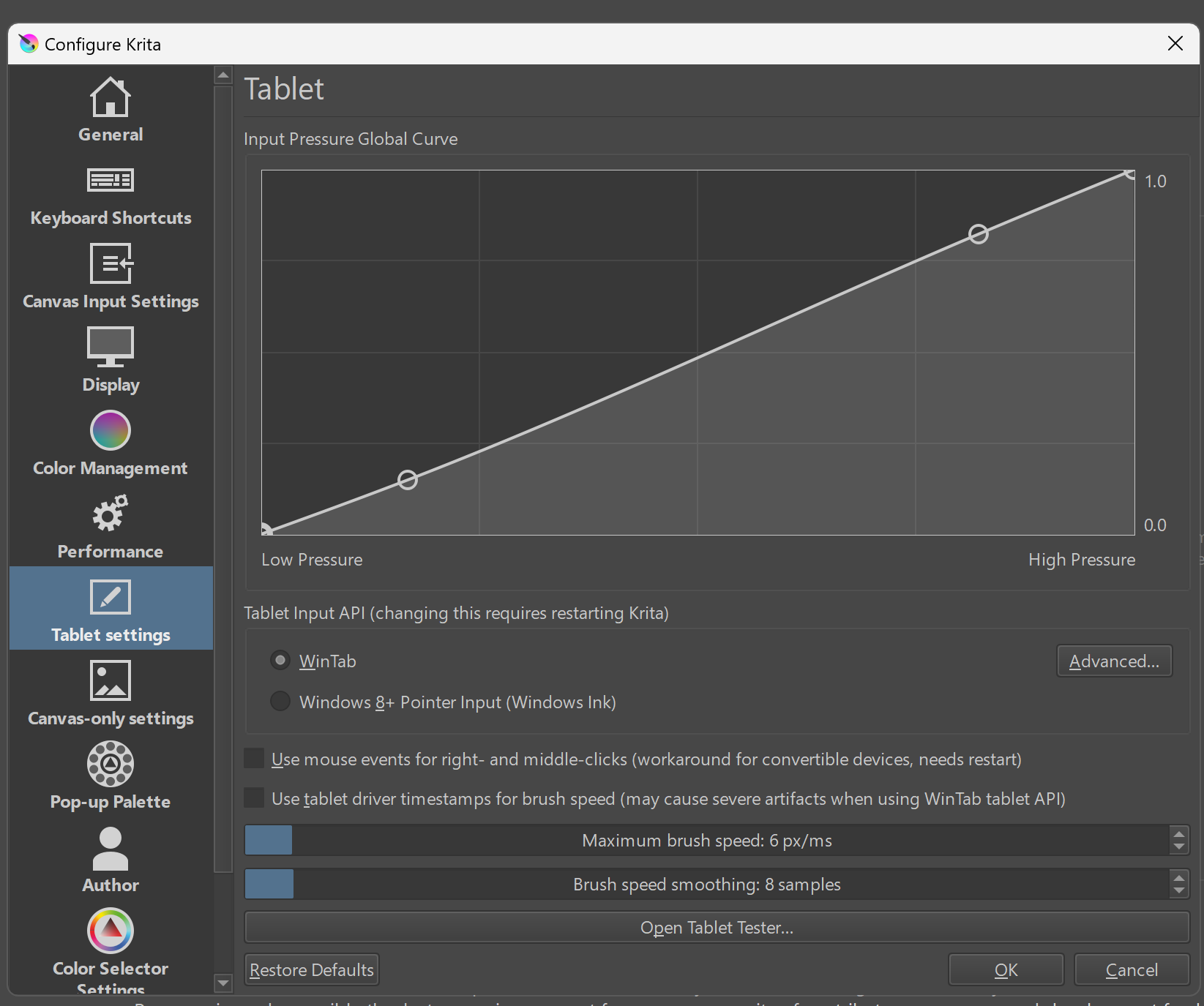Click the 'Input Pressure Global Curve' heading
The height and width of the screenshot is (1006, 1204).
[351, 139]
